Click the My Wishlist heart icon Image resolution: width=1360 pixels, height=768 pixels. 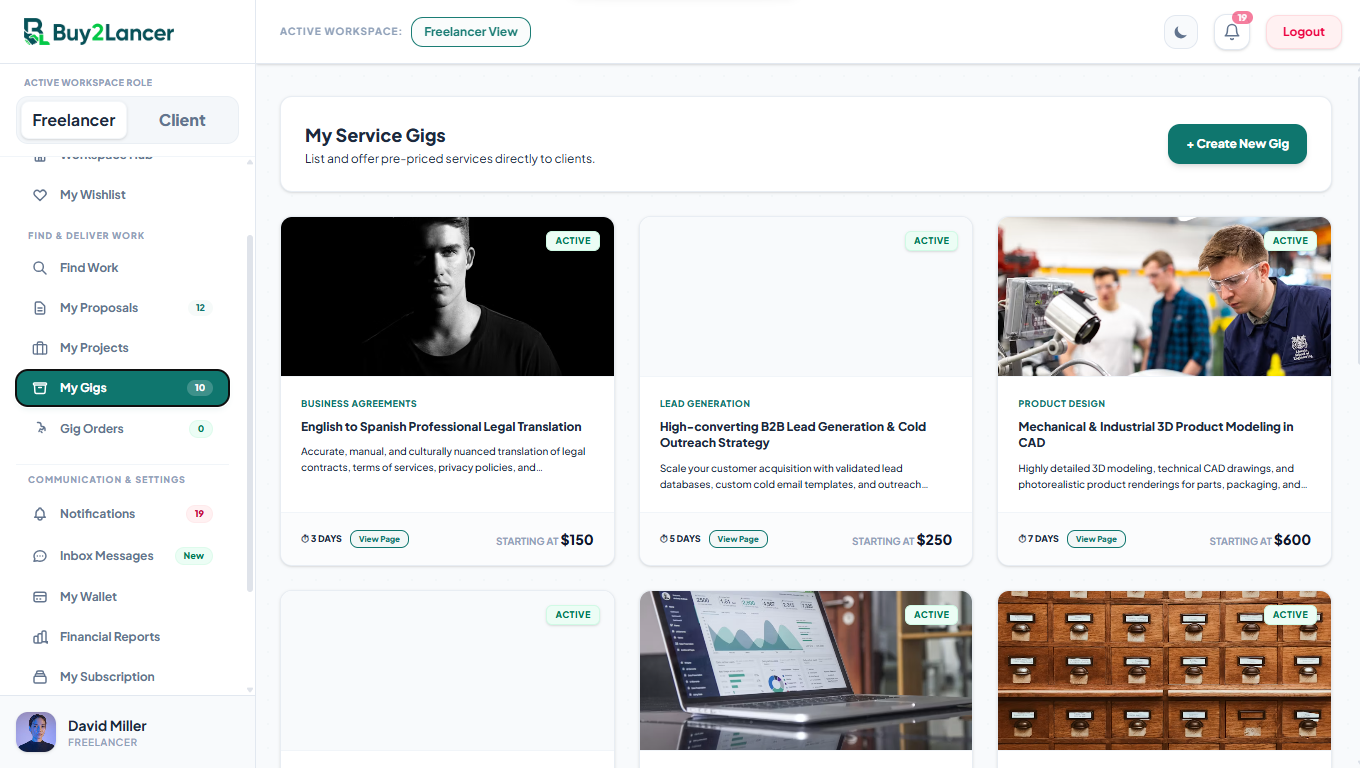(x=40, y=195)
